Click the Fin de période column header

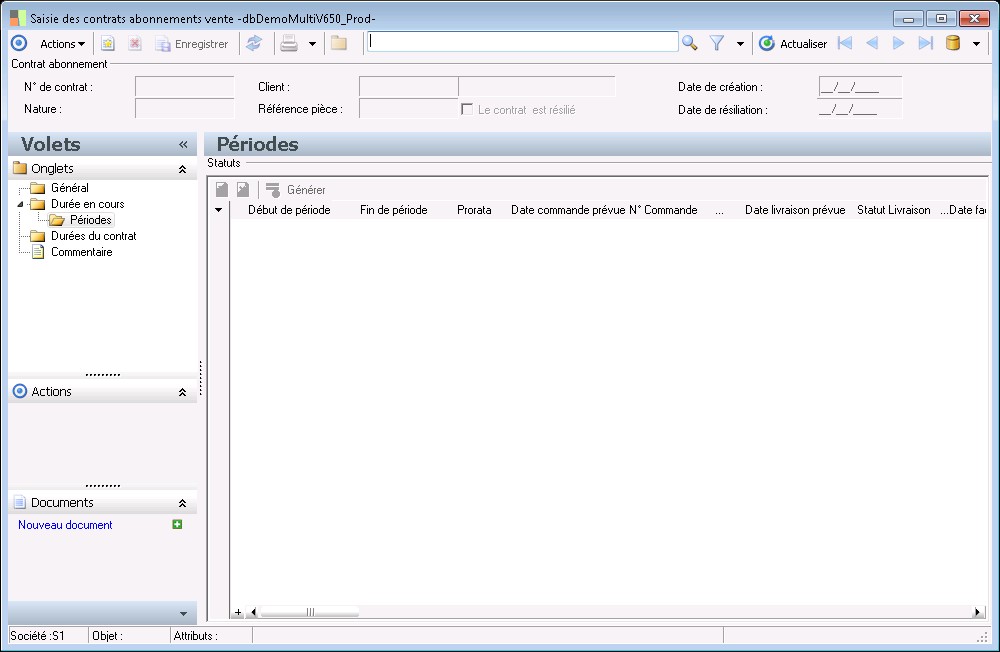(x=393, y=210)
